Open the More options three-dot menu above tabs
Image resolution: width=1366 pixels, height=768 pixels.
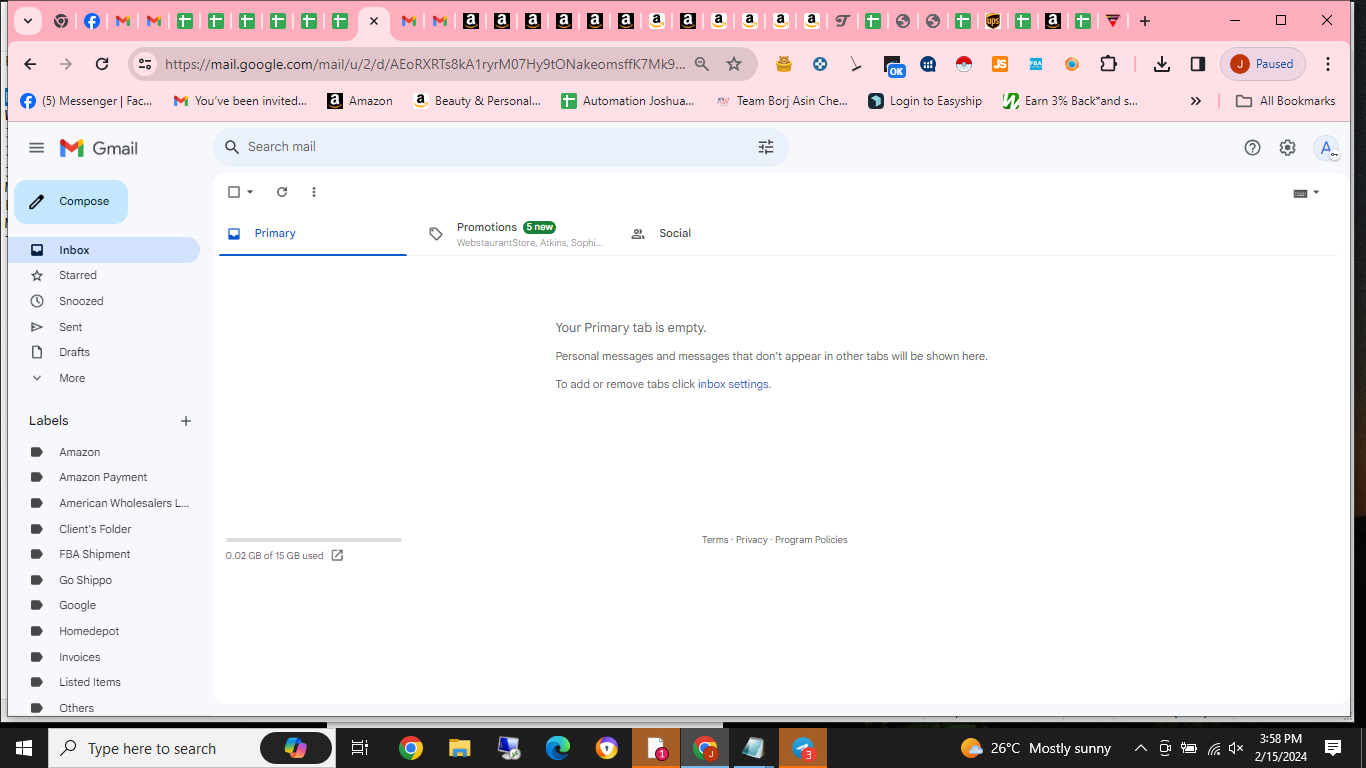click(314, 192)
